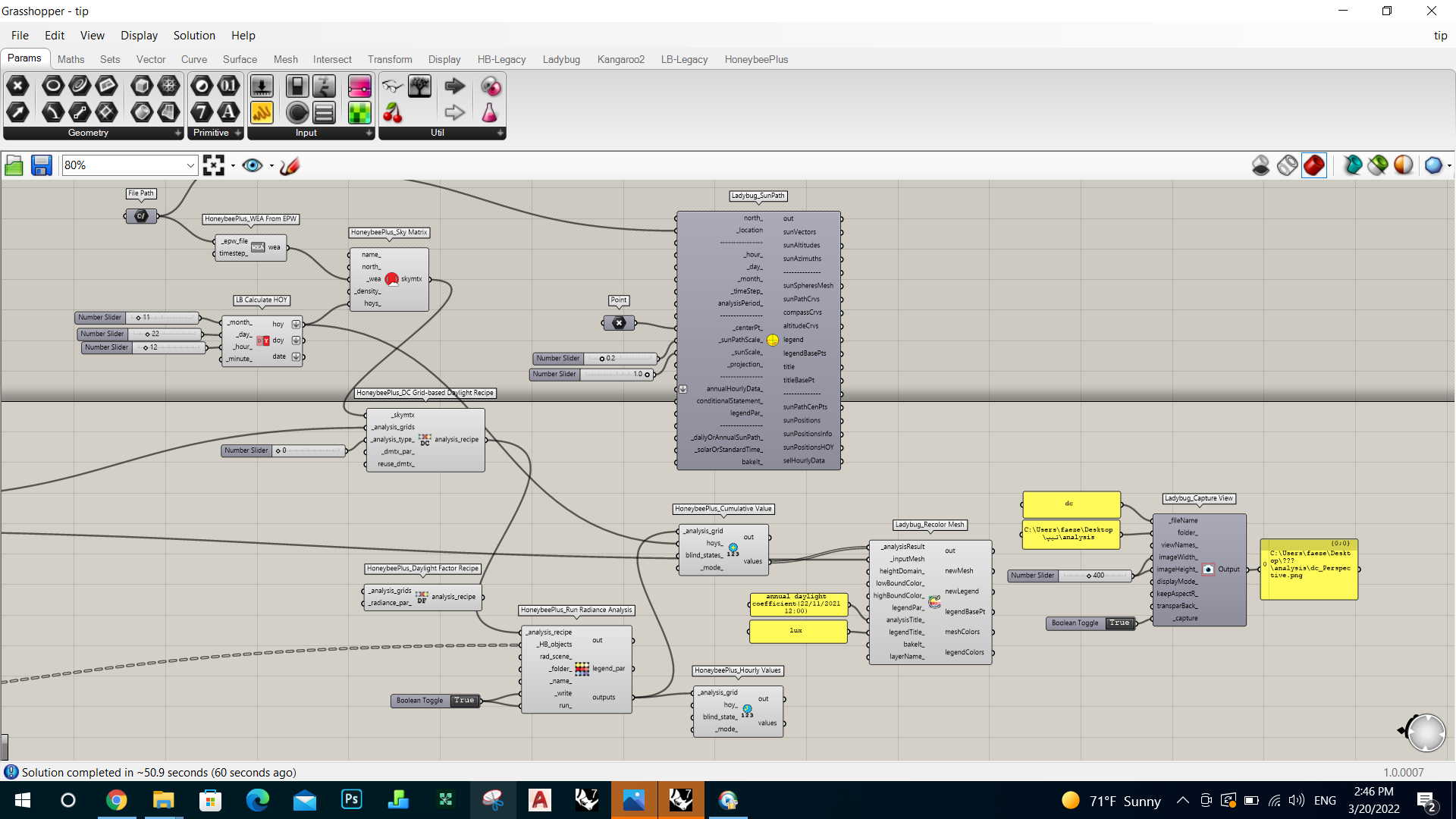Click the HoneybeePlus_Run Radiance Analysis label
1456x819 pixels.
coord(576,610)
